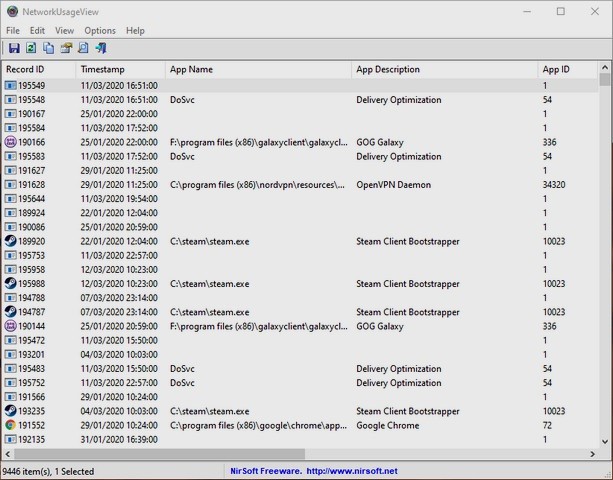This screenshot has width=613, height=480.
Task: Sort by App ID column header
Action: (x=568, y=70)
